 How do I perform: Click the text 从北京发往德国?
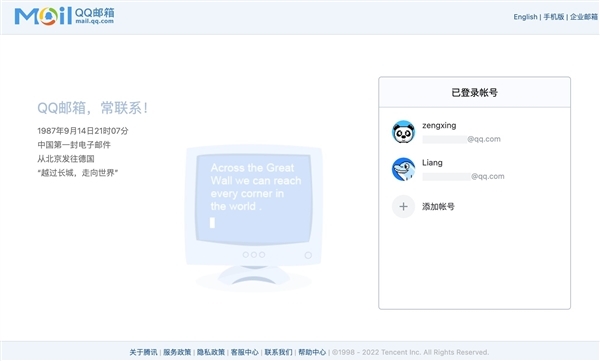point(66,159)
